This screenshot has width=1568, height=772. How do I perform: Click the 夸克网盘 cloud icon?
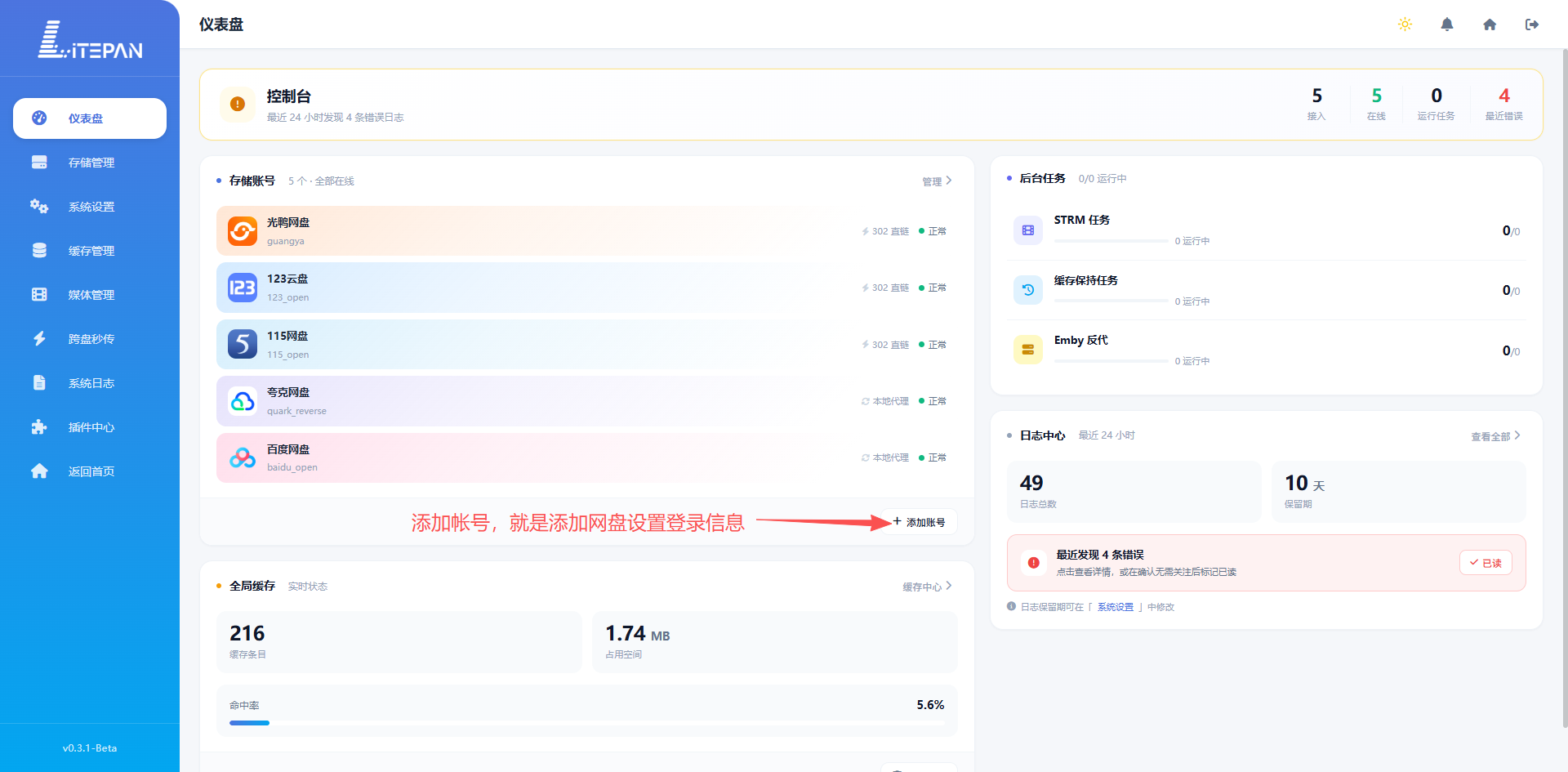tap(243, 401)
